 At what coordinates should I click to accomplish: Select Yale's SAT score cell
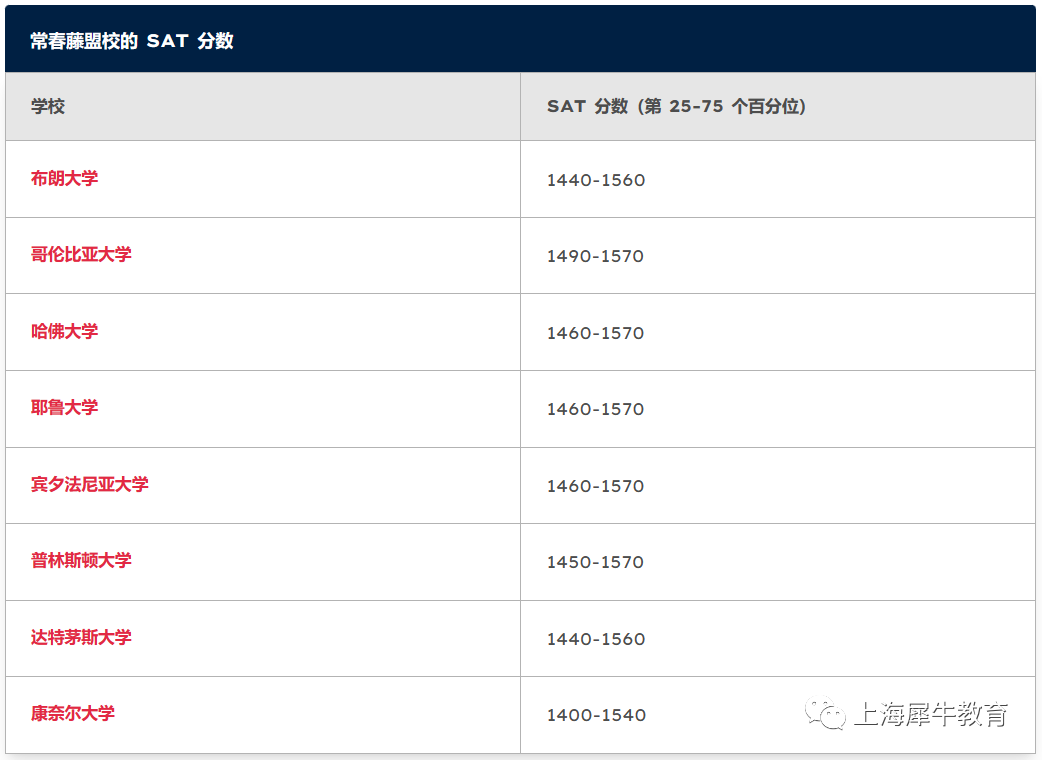[x=778, y=409]
